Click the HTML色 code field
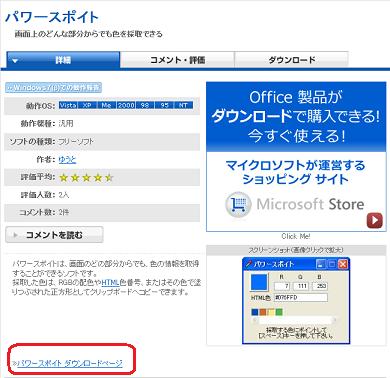The image size is (390, 378). coord(301,297)
